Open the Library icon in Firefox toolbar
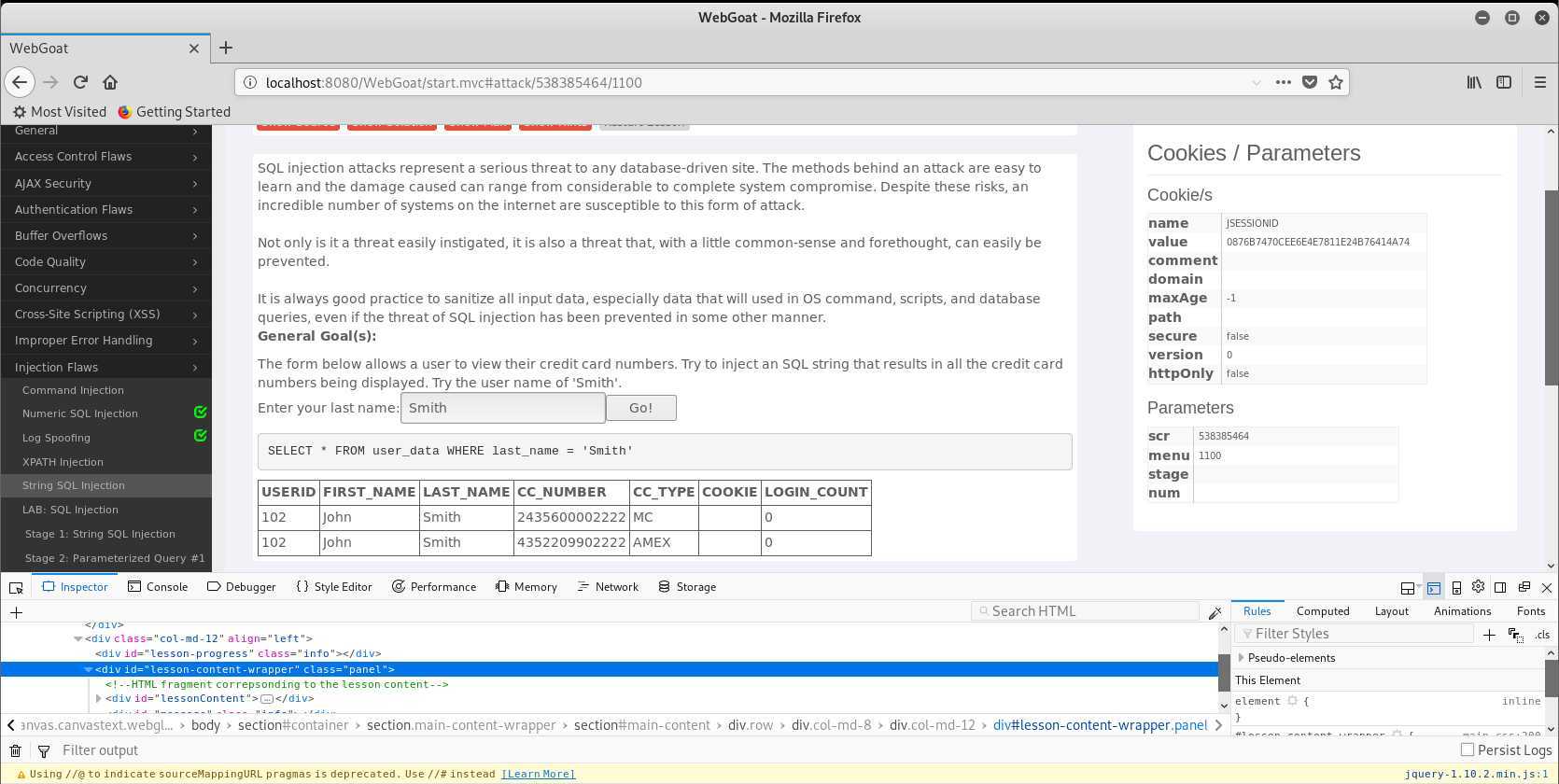1559x784 pixels. point(1474,82)
